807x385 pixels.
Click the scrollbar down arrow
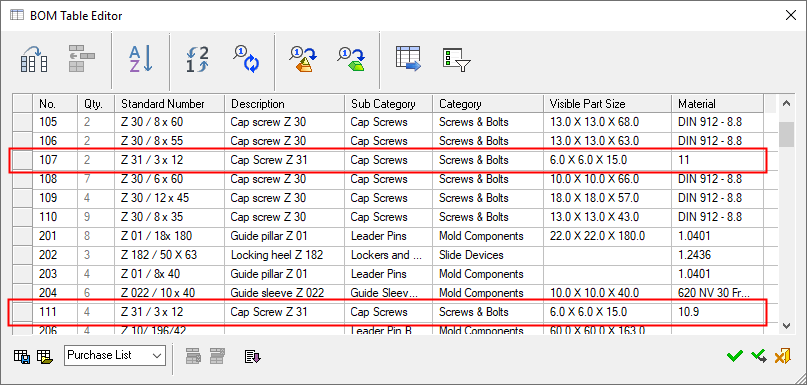click(x=786, y=325)
